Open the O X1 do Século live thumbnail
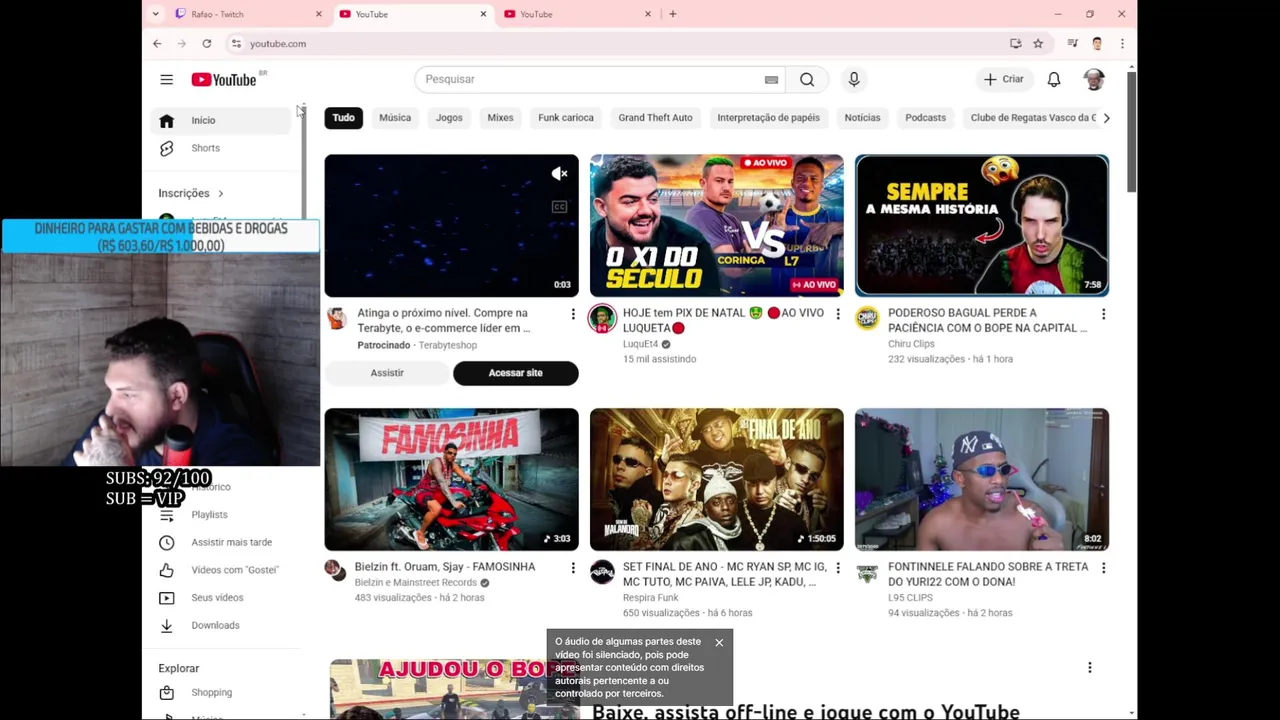1280x720 pixels. tap(716, 225)
